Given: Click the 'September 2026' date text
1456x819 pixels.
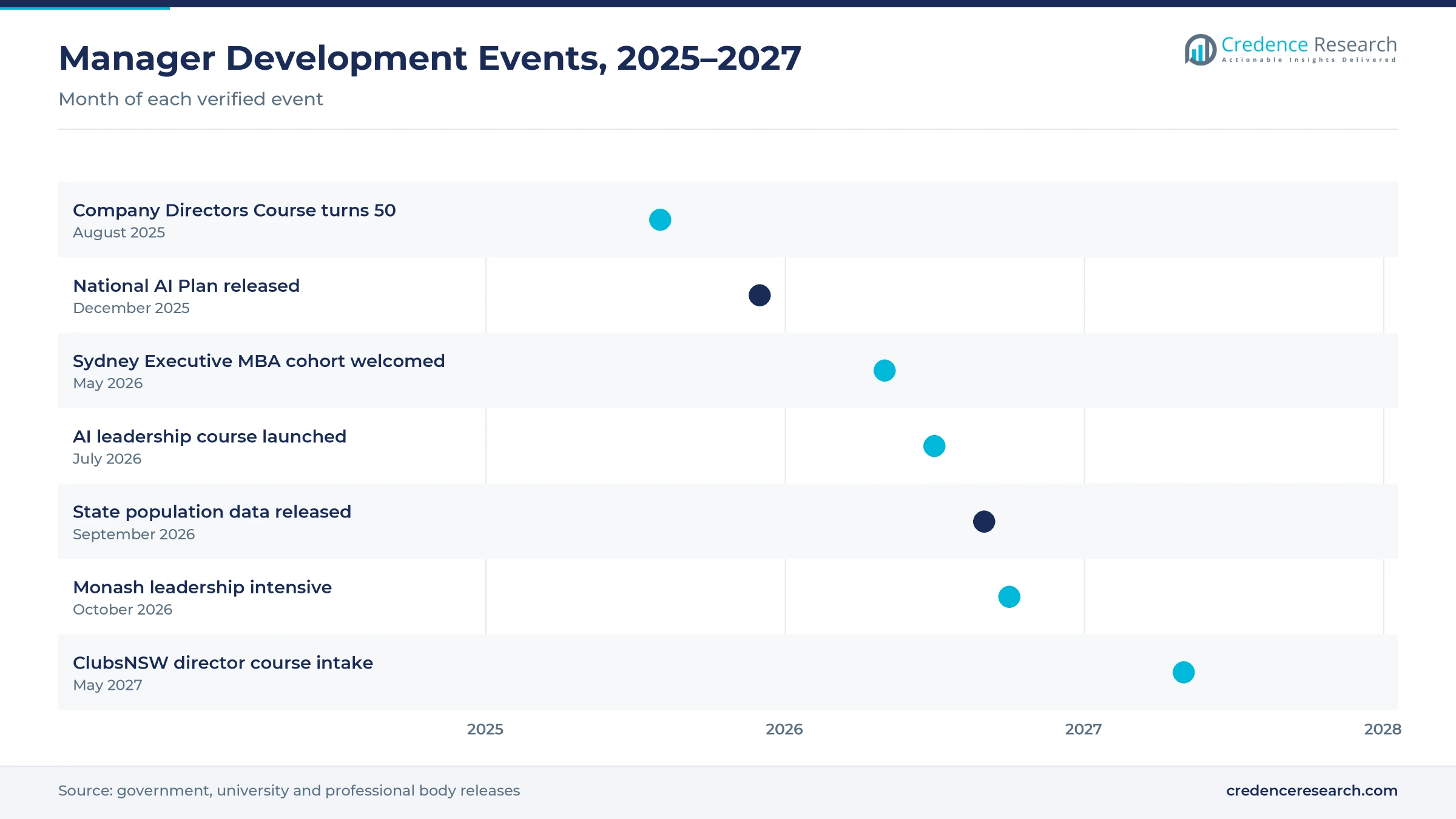Looking at the screenshot, I should coord(133,534).
